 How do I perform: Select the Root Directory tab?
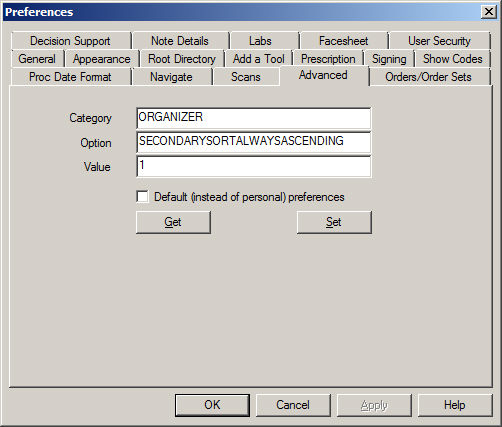pos(182,59)
